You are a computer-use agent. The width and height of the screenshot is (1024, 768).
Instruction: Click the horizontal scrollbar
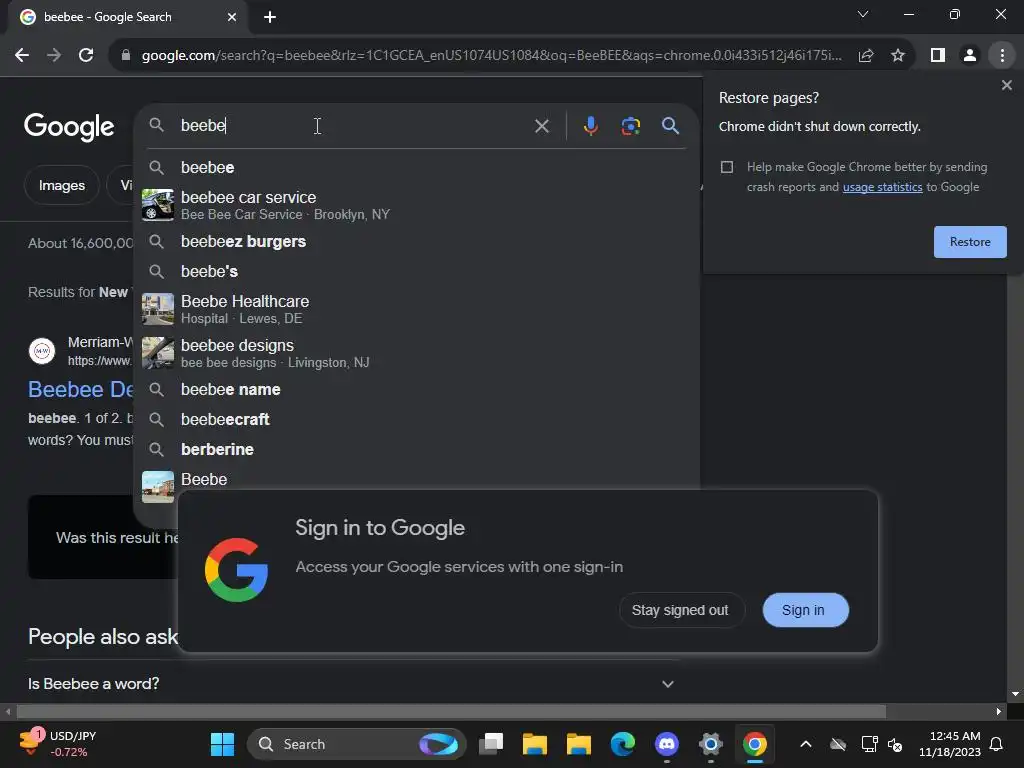[x=451, y=711]
